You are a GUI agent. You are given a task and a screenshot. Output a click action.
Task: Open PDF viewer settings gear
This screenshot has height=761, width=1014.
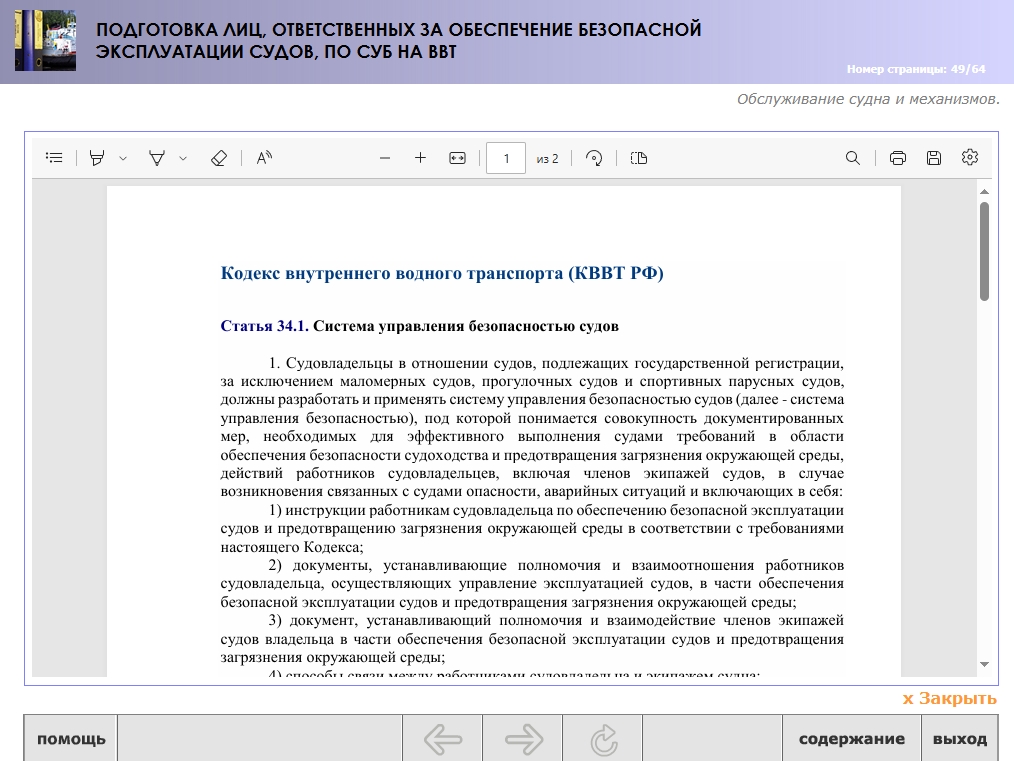(x=969, y=158)
